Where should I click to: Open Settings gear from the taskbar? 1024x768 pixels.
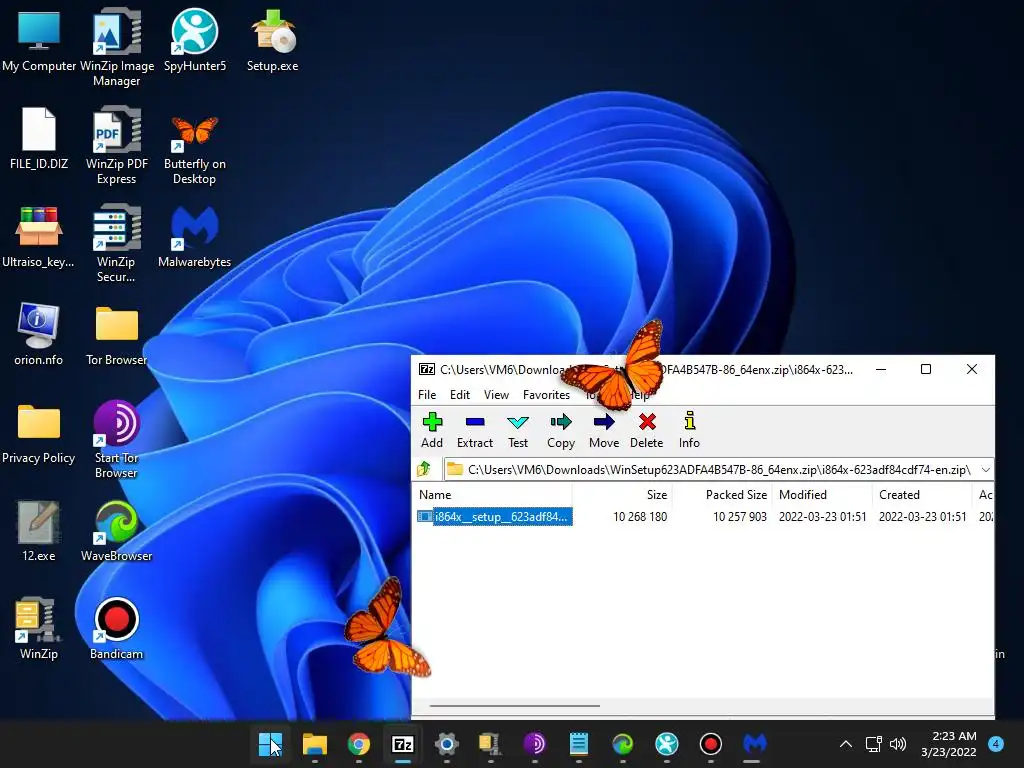pos(447,744)
